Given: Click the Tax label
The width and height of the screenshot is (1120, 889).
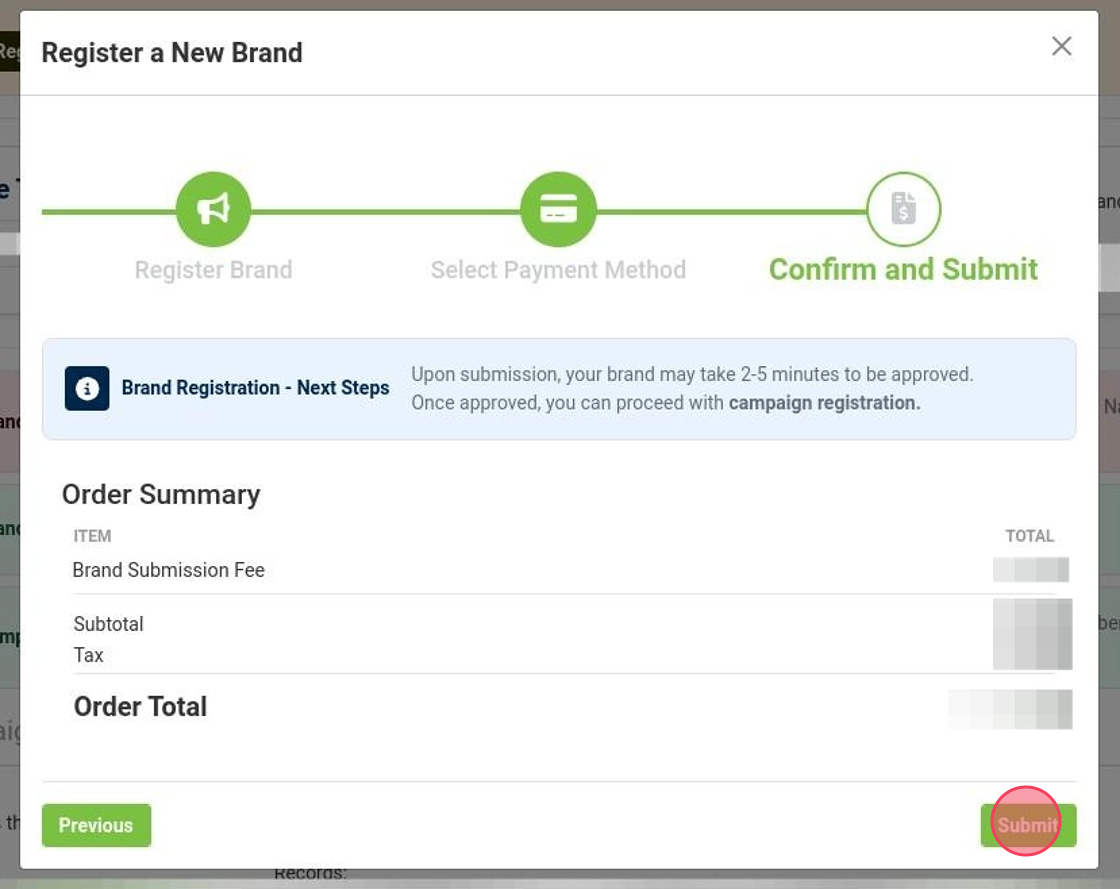Looking at the screenshot, I should click(88, 655).
